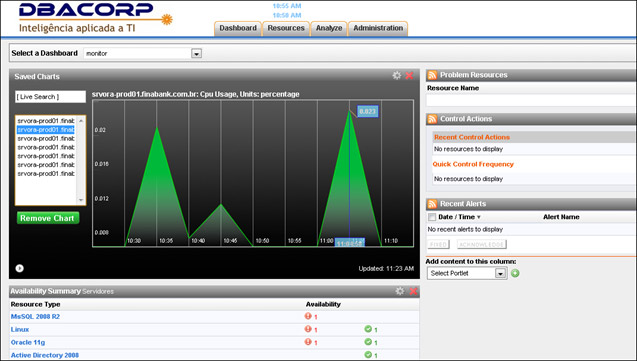Go to the Administration tab
The width and height of the screenshot is (637, 361).
378,28
